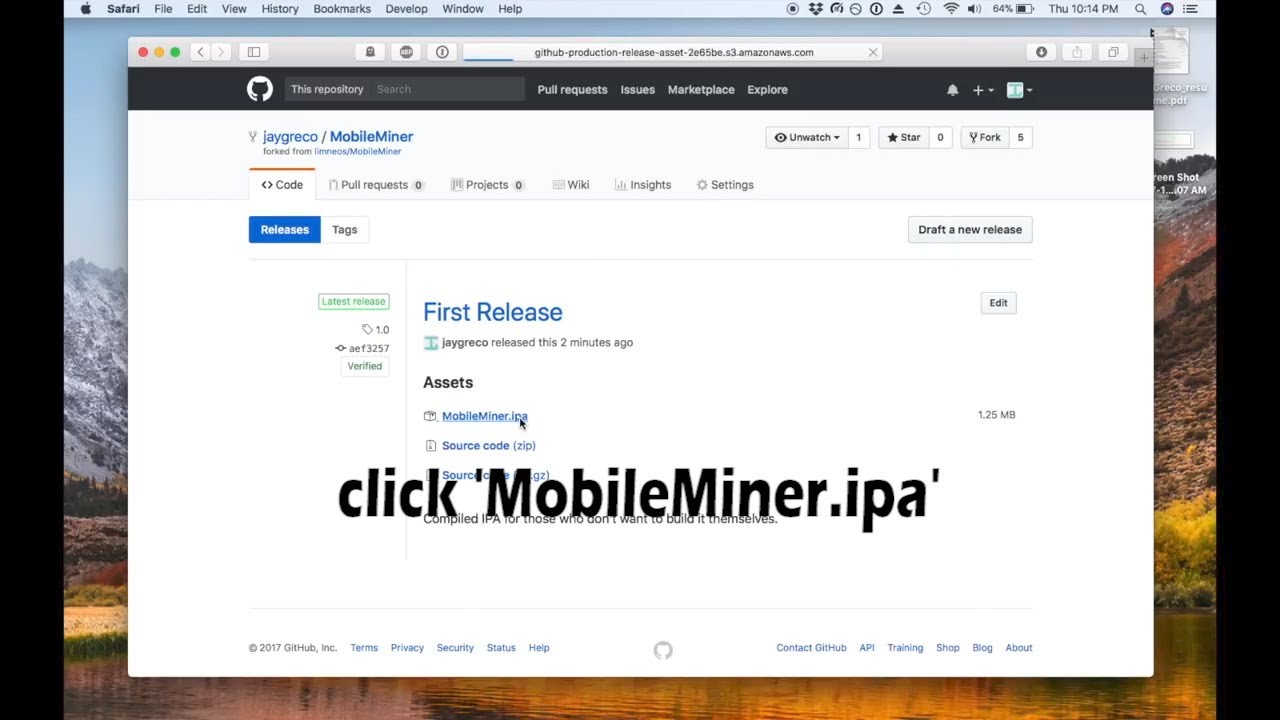1280x720 pixels.
Task: Open the GitHub home logo
Action: [260, 89]
